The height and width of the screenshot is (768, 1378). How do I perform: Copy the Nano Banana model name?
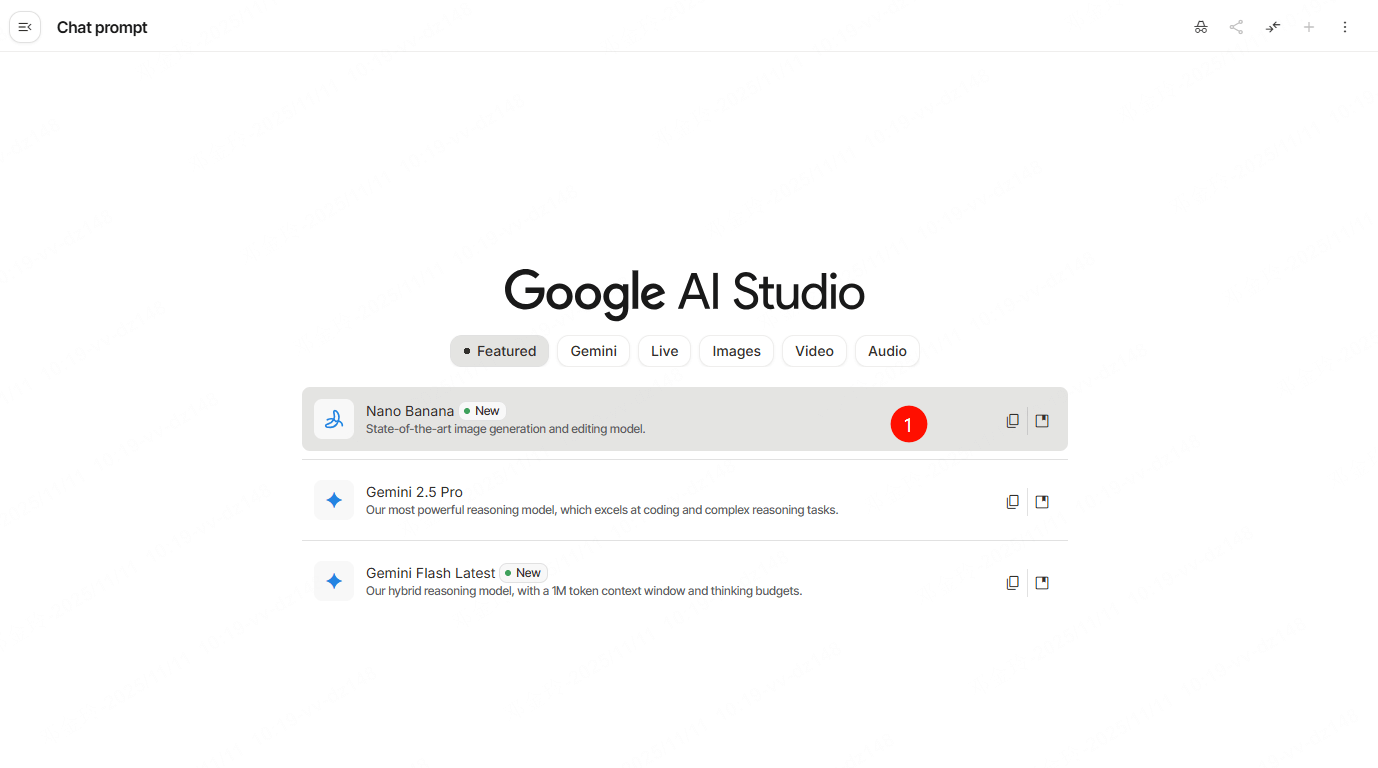(x=1012, y=421)
